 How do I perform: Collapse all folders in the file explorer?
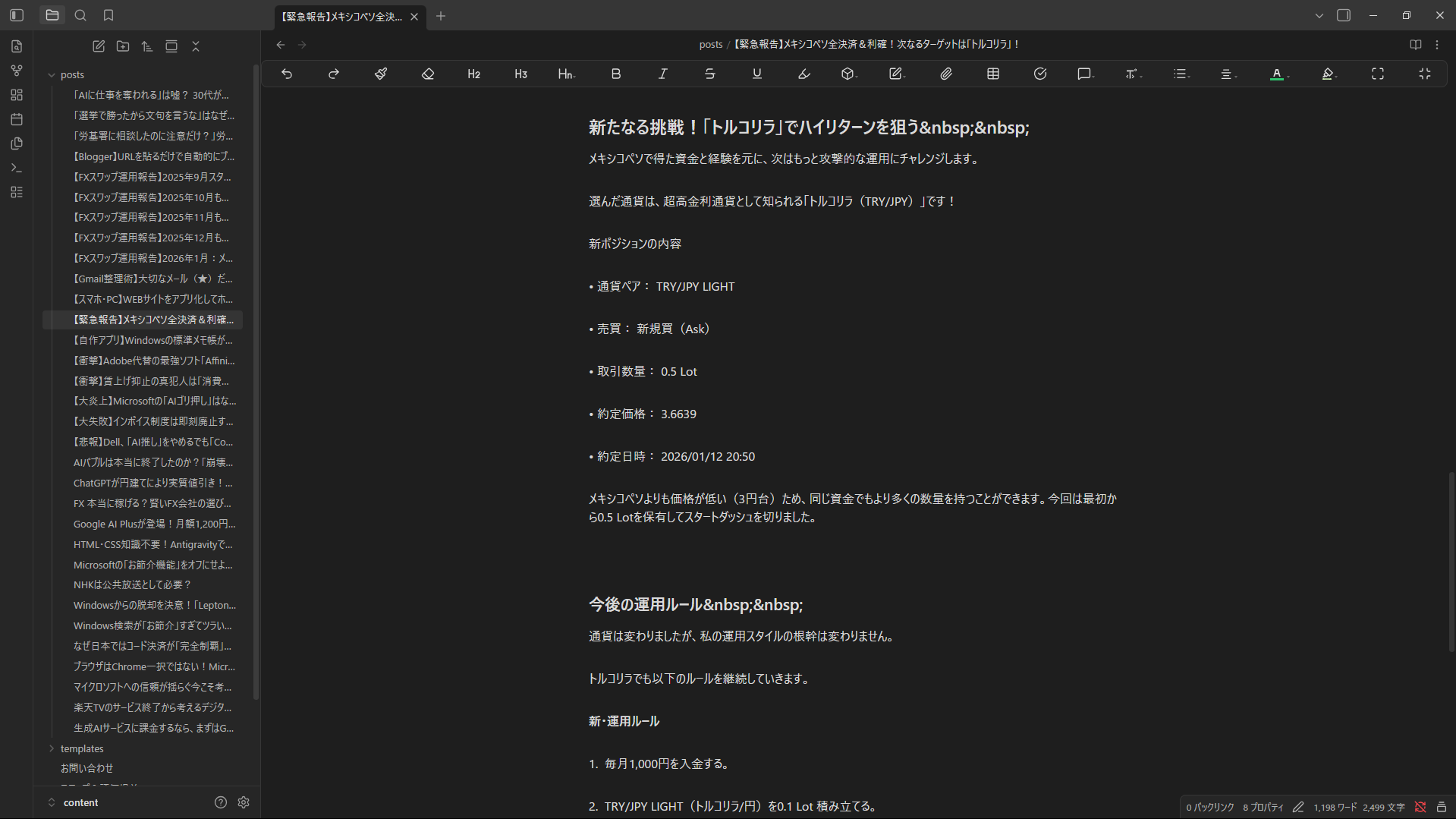[x=195, y=46]
